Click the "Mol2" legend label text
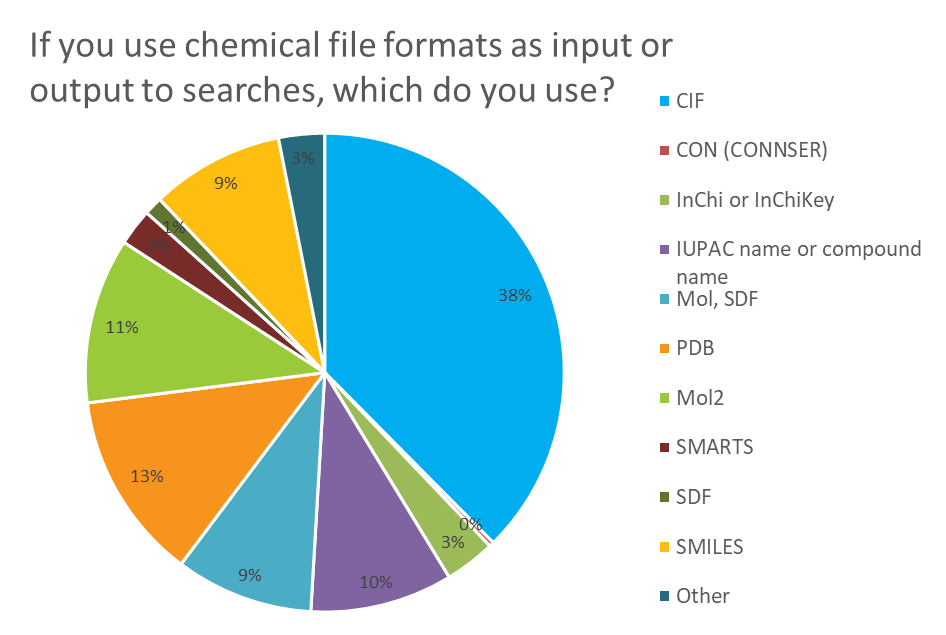The height and width of the screenshot is (635, 946). coord(700,398)
